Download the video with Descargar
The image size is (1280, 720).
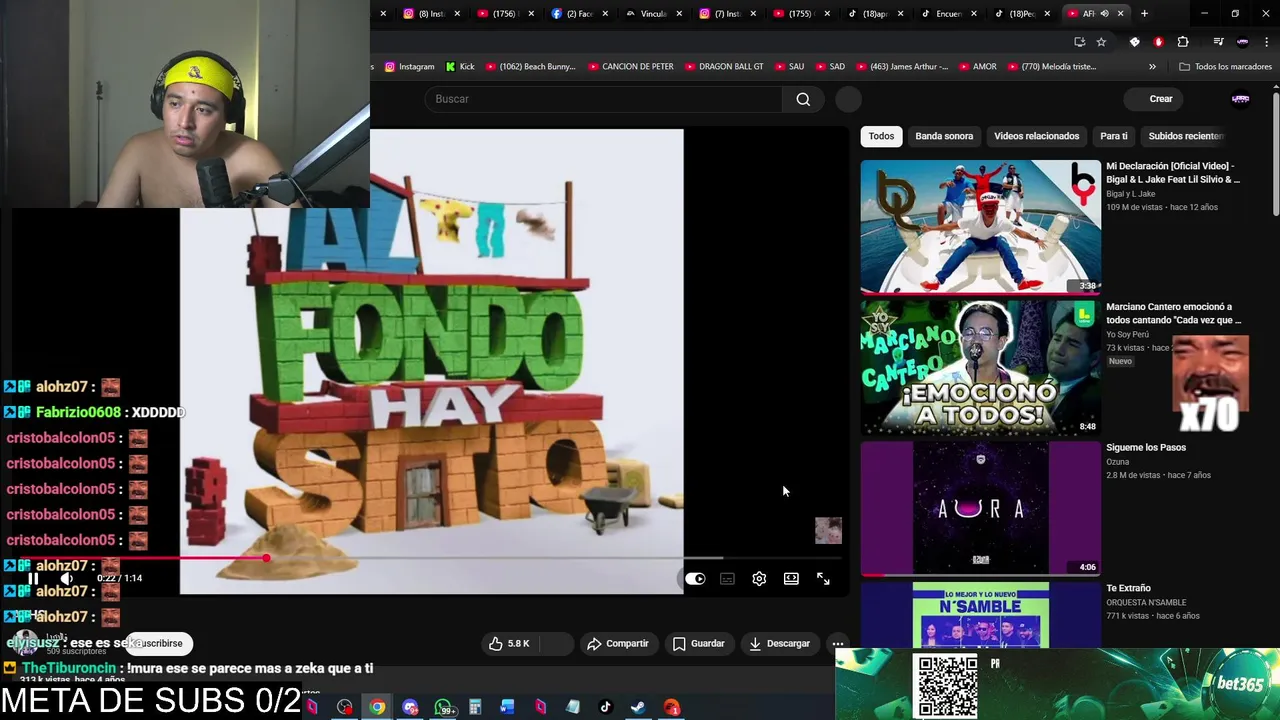click(x=780, y=643)
